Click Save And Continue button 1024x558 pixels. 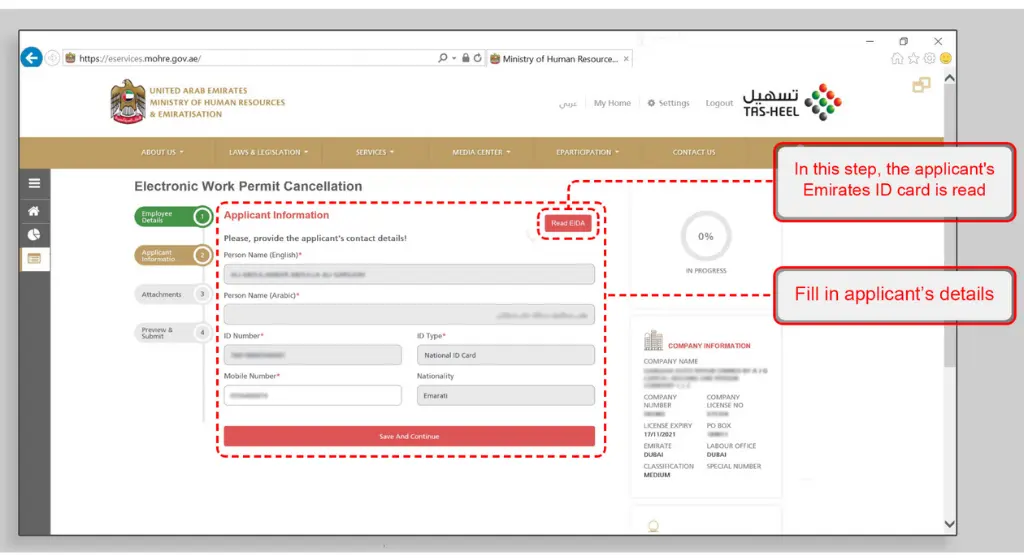[409, 436]
